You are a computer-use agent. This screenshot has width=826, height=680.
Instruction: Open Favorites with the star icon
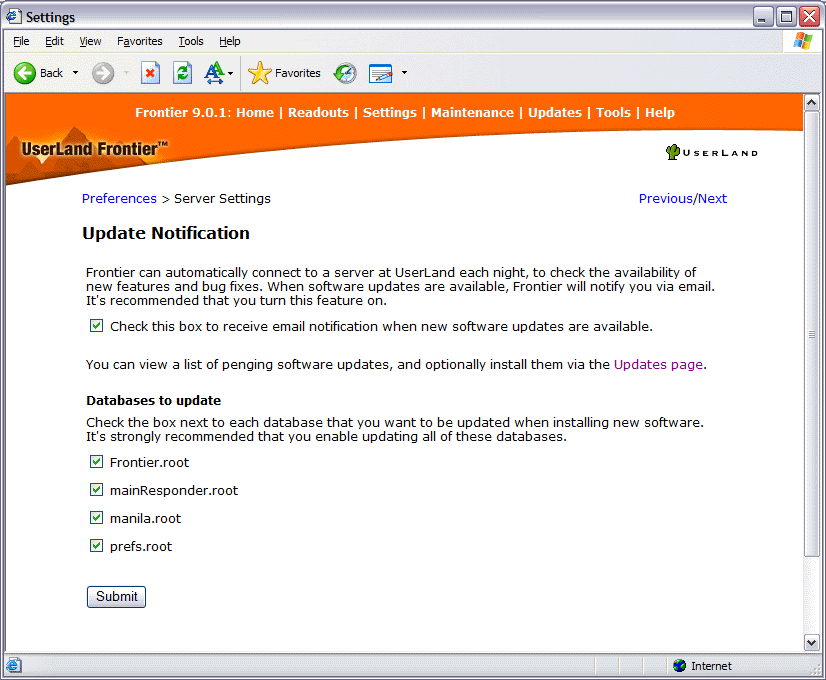[x=259, y=73]
